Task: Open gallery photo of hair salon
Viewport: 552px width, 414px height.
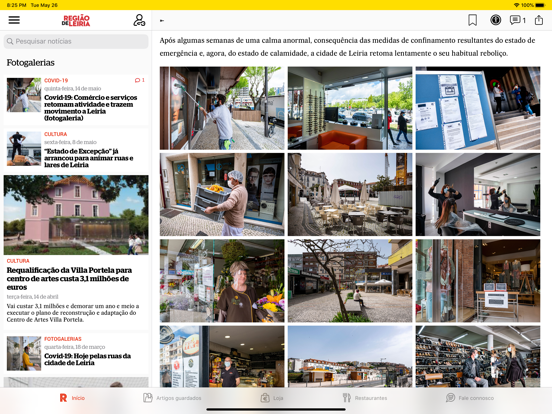Action: click(x=478, y=194)
